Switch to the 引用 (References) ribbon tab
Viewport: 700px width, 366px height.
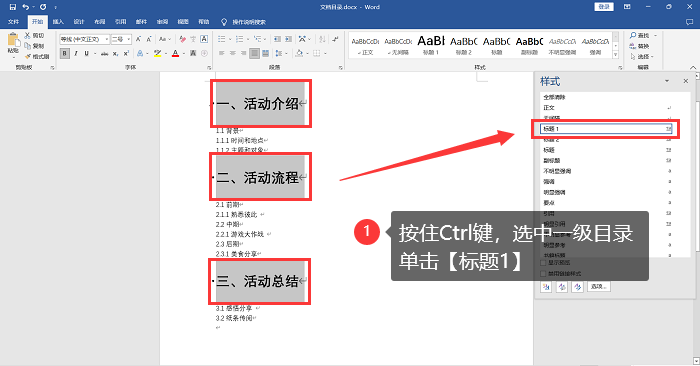tap(121, 21)
